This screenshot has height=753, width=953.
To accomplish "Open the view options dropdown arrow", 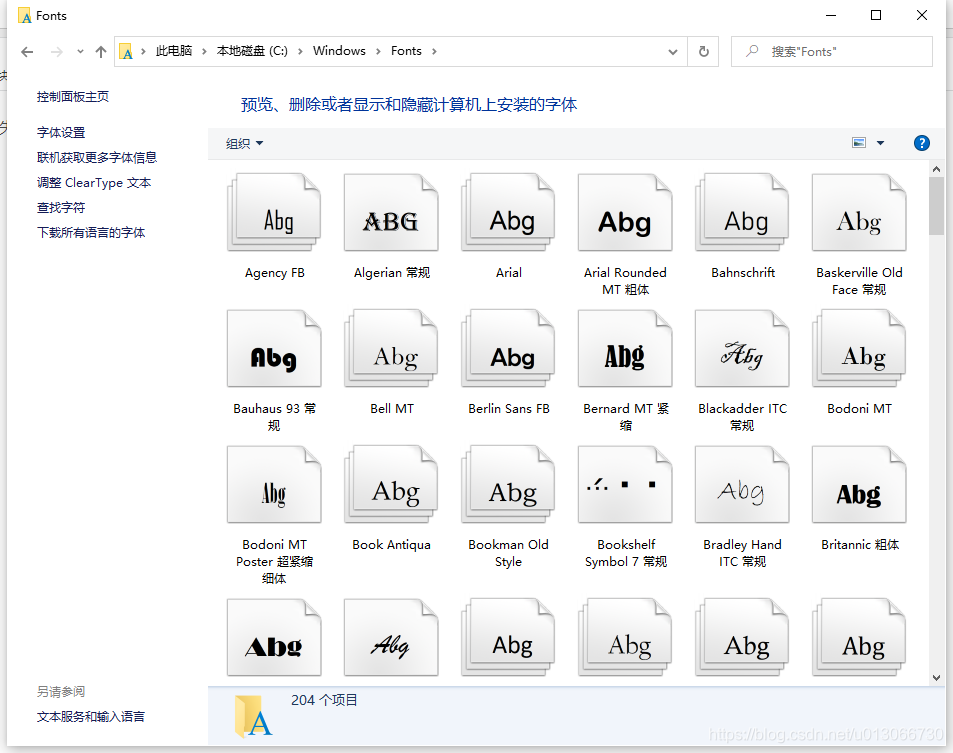I will click(880, 143).
